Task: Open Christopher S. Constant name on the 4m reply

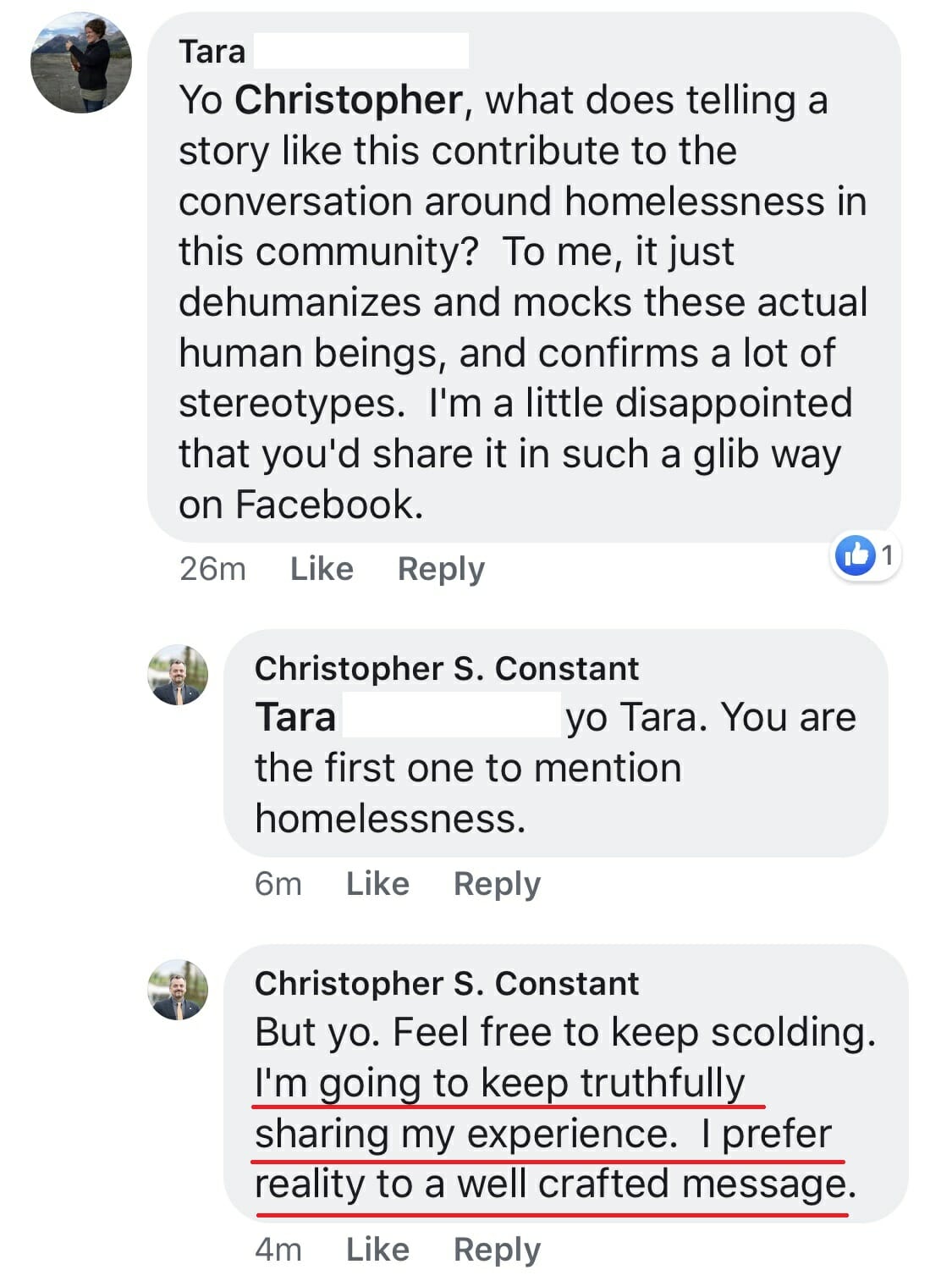Action: click(447, 983)
